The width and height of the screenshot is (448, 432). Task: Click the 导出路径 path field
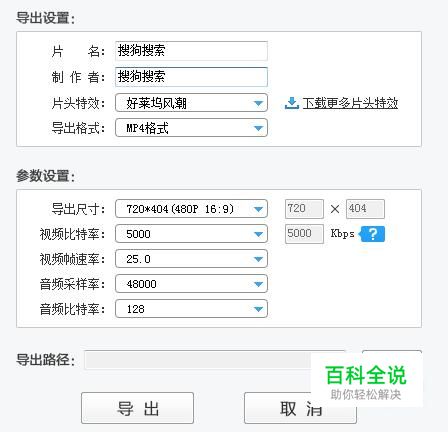215,360
